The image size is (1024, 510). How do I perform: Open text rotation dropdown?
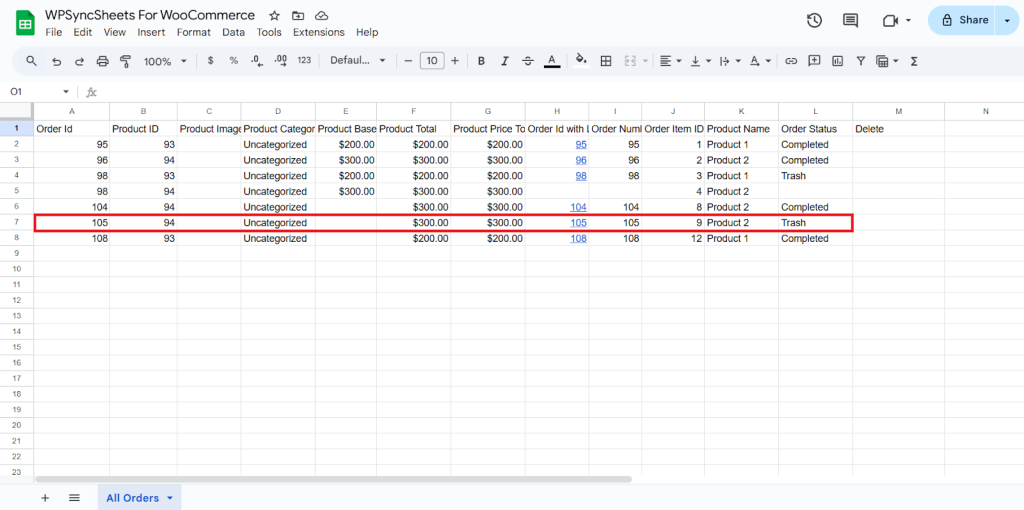(x=760, y=61)
